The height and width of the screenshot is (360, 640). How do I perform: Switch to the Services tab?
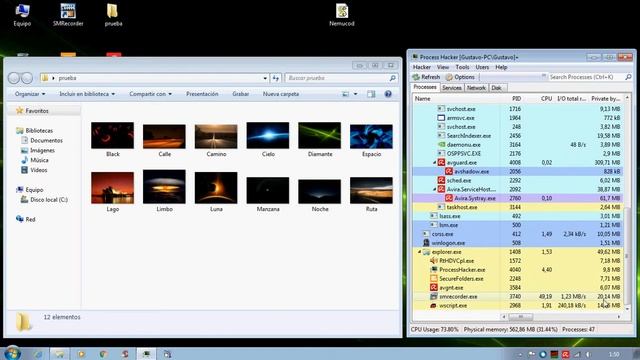(451, 88)
